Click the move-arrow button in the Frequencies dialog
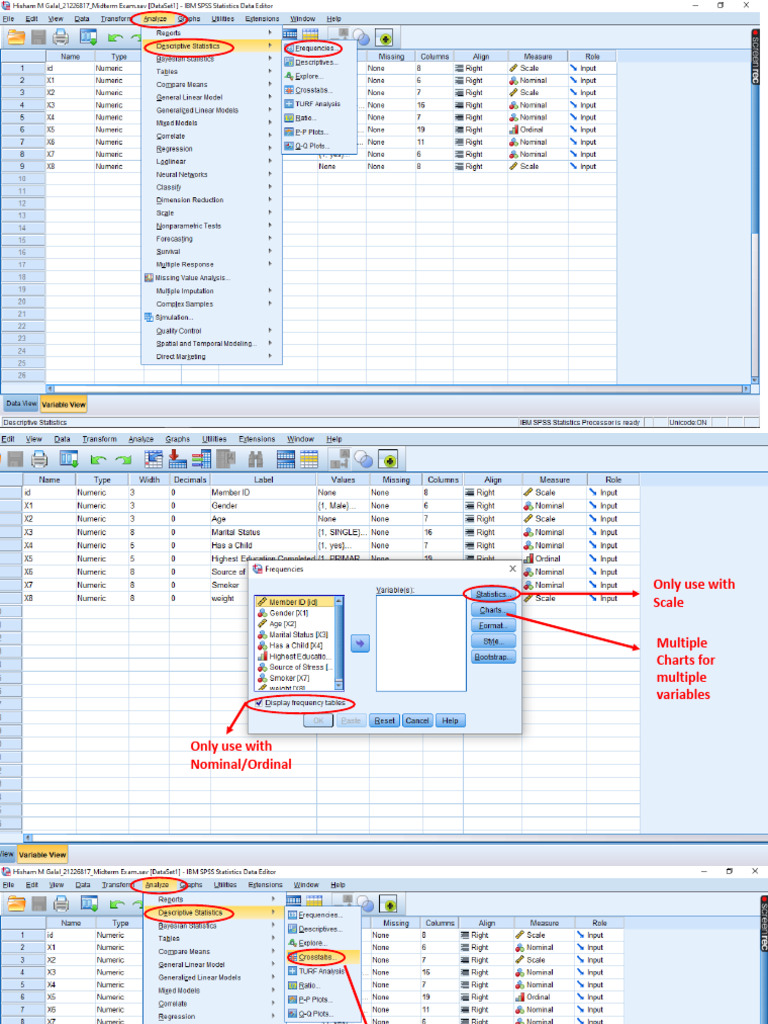Viewport: 768px width, 1024px height. coord(360,643)
